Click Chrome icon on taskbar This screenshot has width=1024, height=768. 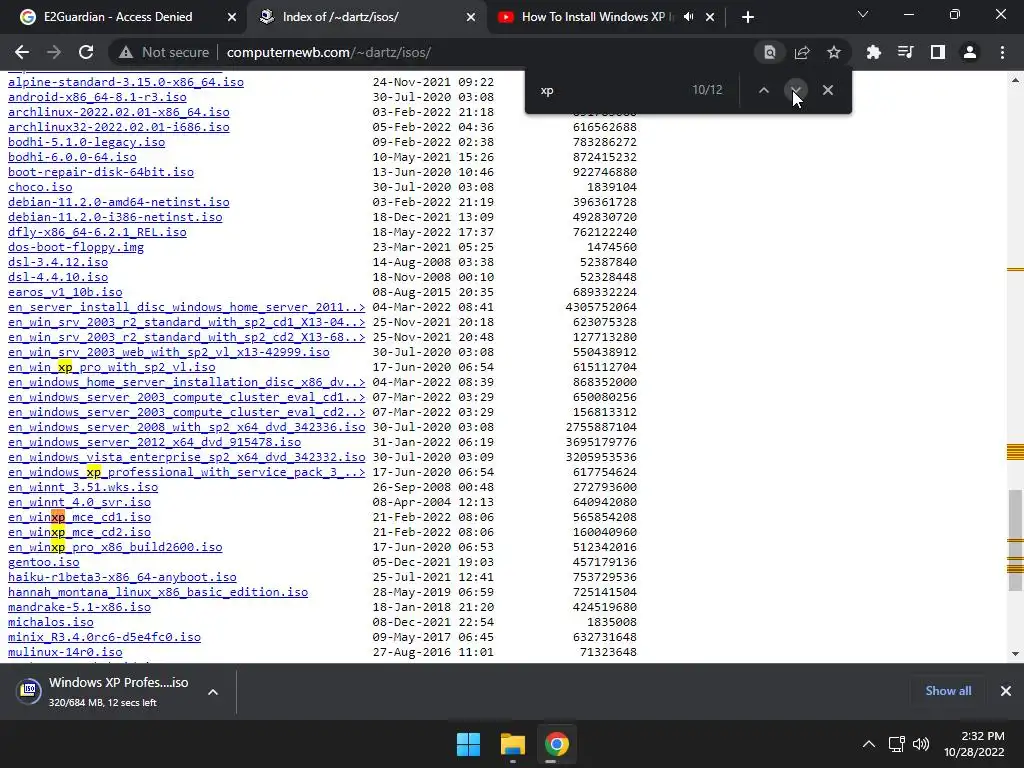pyautogui.click(x=556, y=744)
